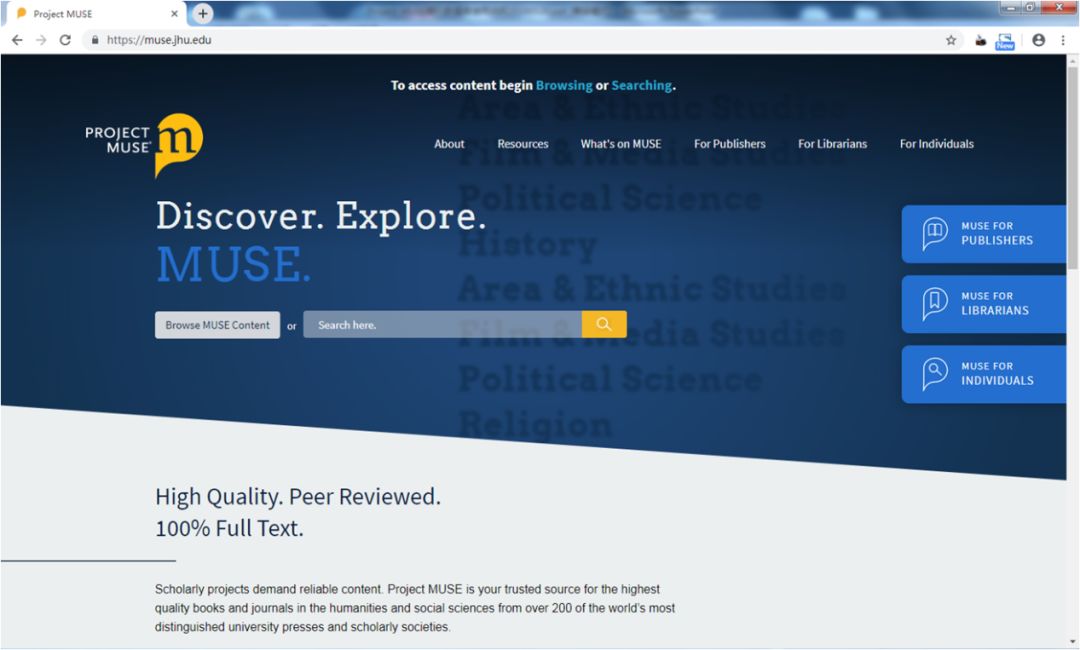Click the bookmark icon on MUSE for Librarians
This screenshot has height=650, width=1080.
pyautogui.click(x=935, y=304)
